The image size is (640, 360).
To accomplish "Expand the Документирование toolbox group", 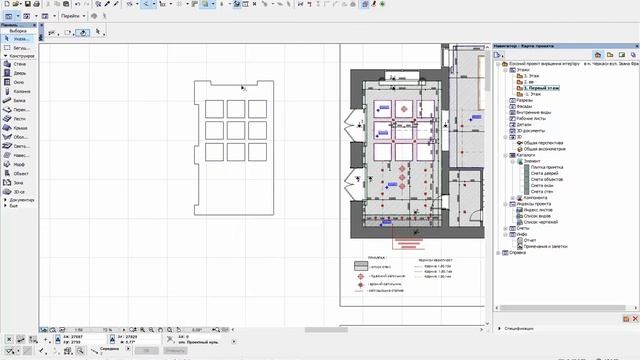I will 5,200.
